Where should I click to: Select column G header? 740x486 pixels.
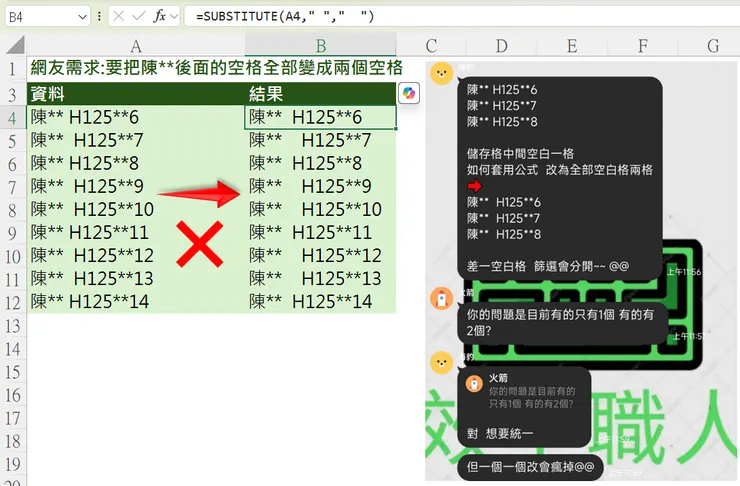tap(713, 46)
